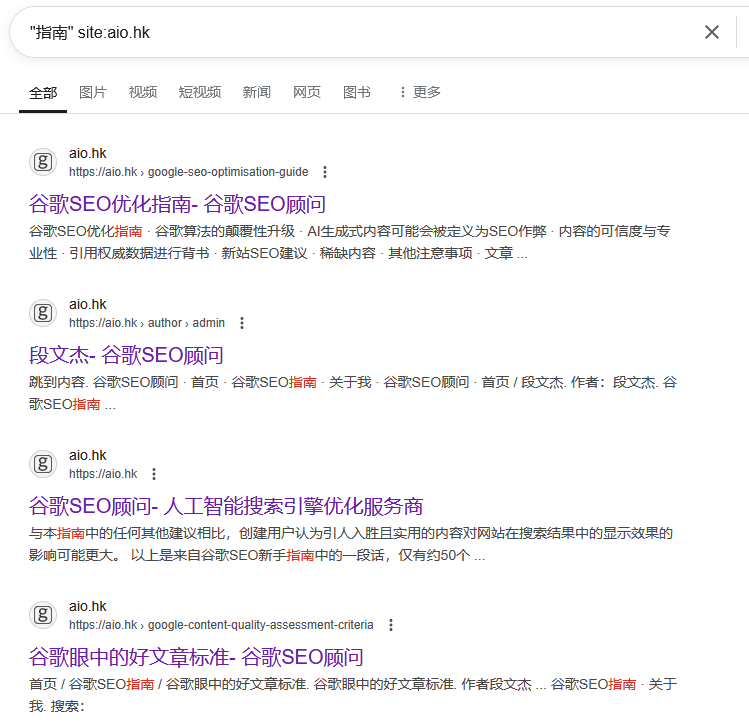Click the bare URL https://aio.hk of the homepage result

click(x=103, y=474)
